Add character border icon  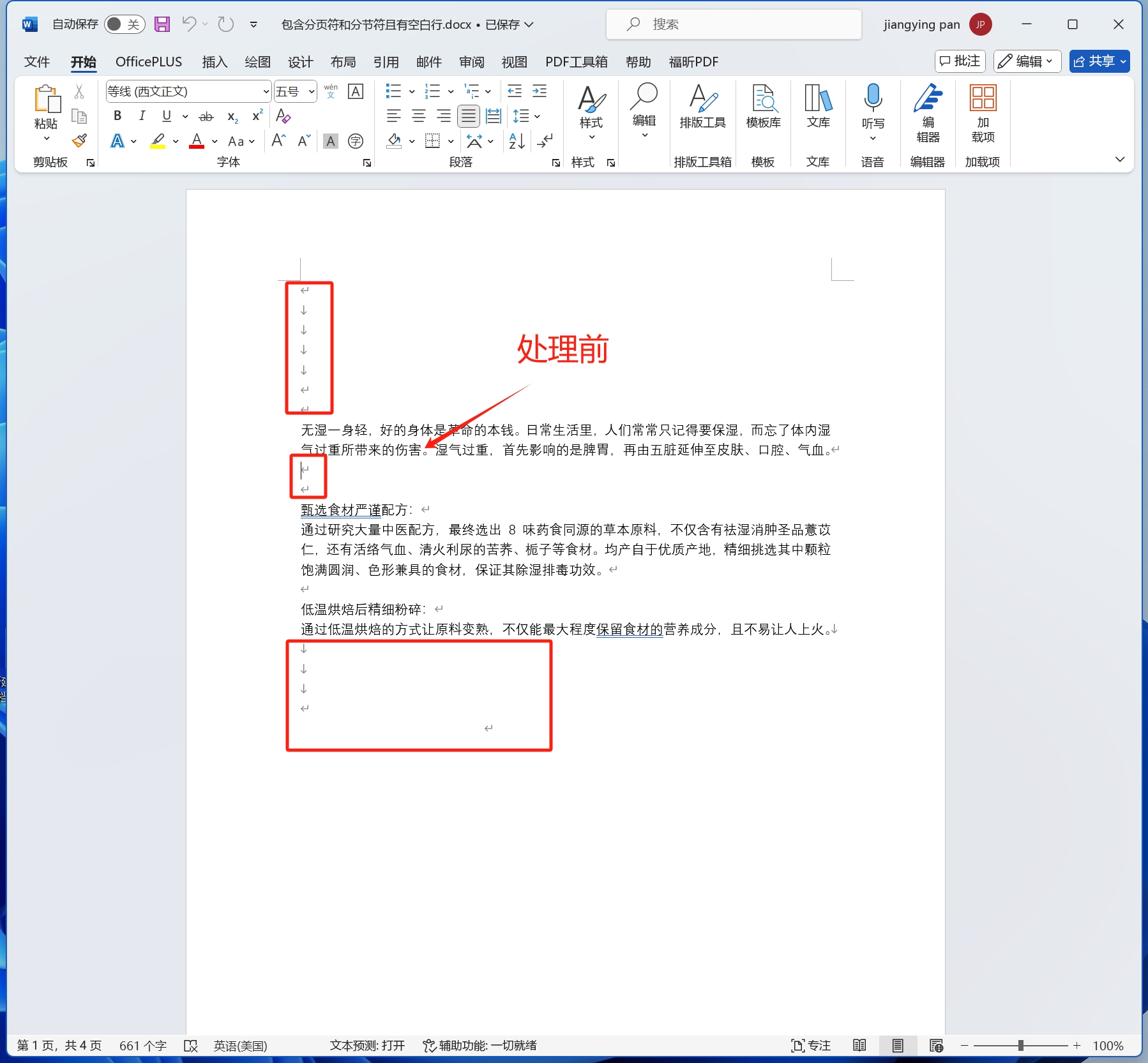click(x=356, y=91)
